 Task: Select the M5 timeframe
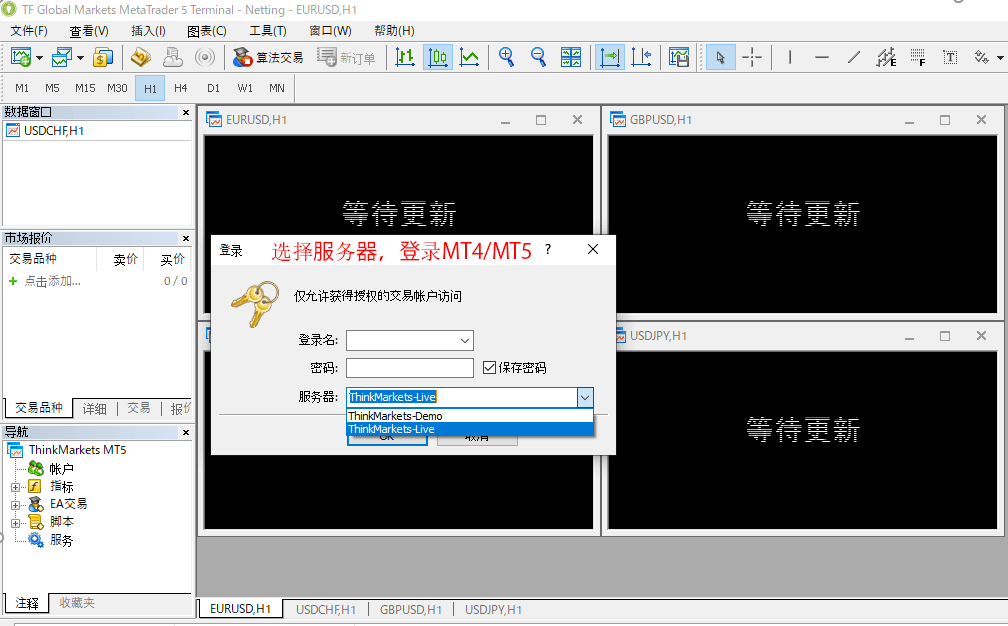point(53,88)
